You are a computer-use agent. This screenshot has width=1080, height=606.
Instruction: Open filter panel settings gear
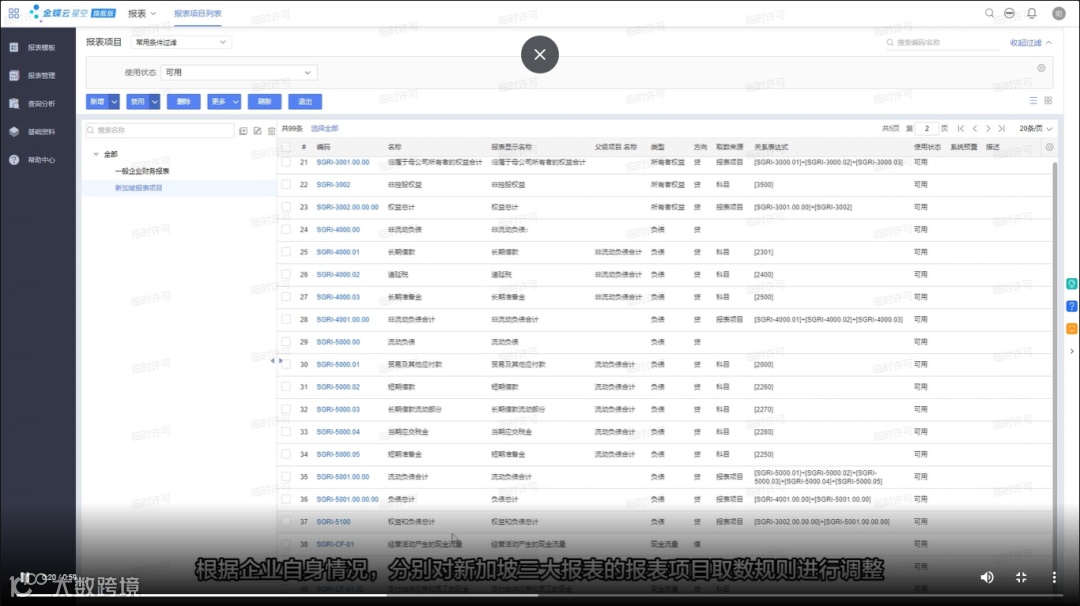pyautogui.click(x=1041, y=67)
